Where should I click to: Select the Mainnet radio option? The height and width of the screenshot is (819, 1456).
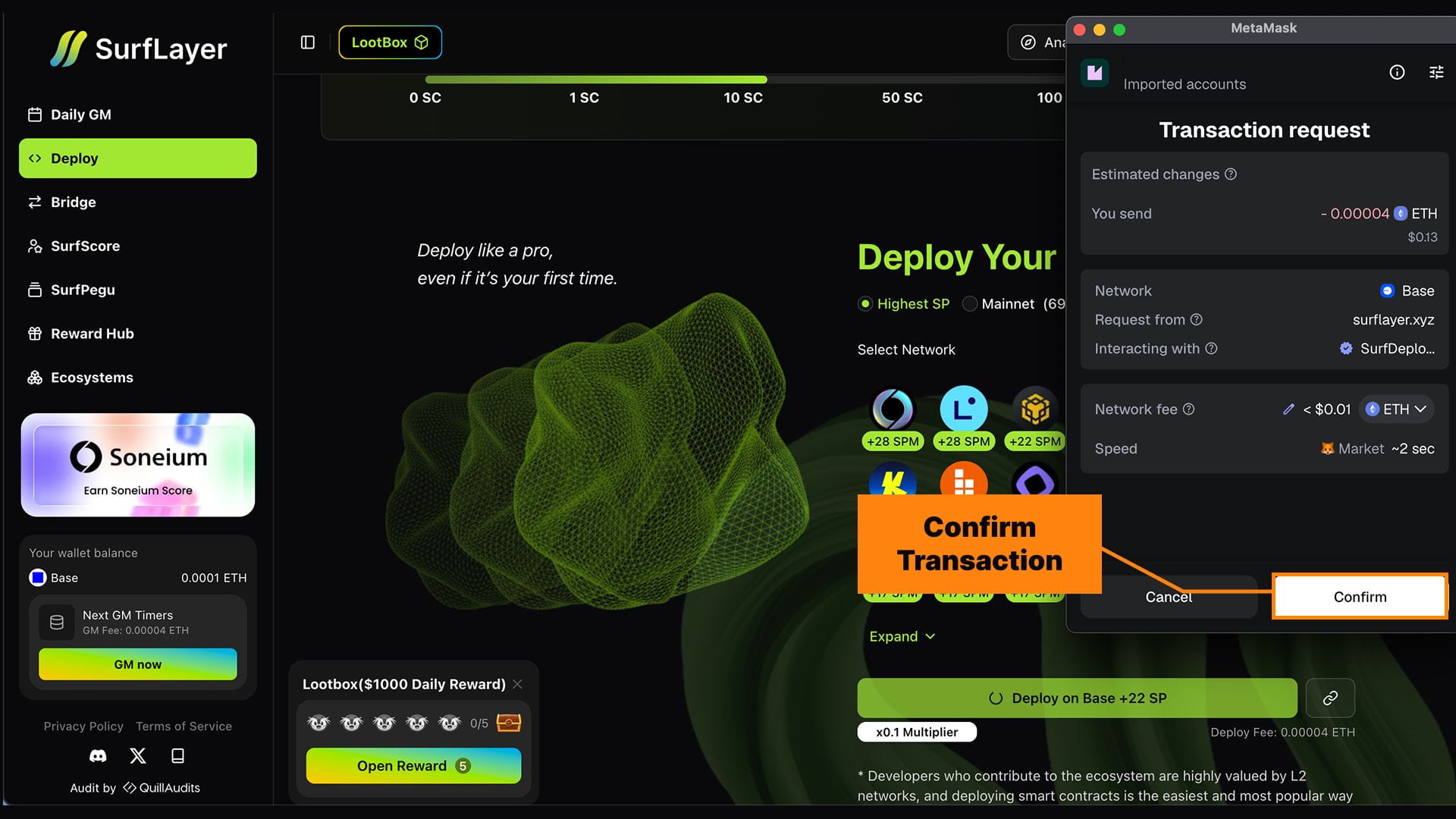coord(969,304)
